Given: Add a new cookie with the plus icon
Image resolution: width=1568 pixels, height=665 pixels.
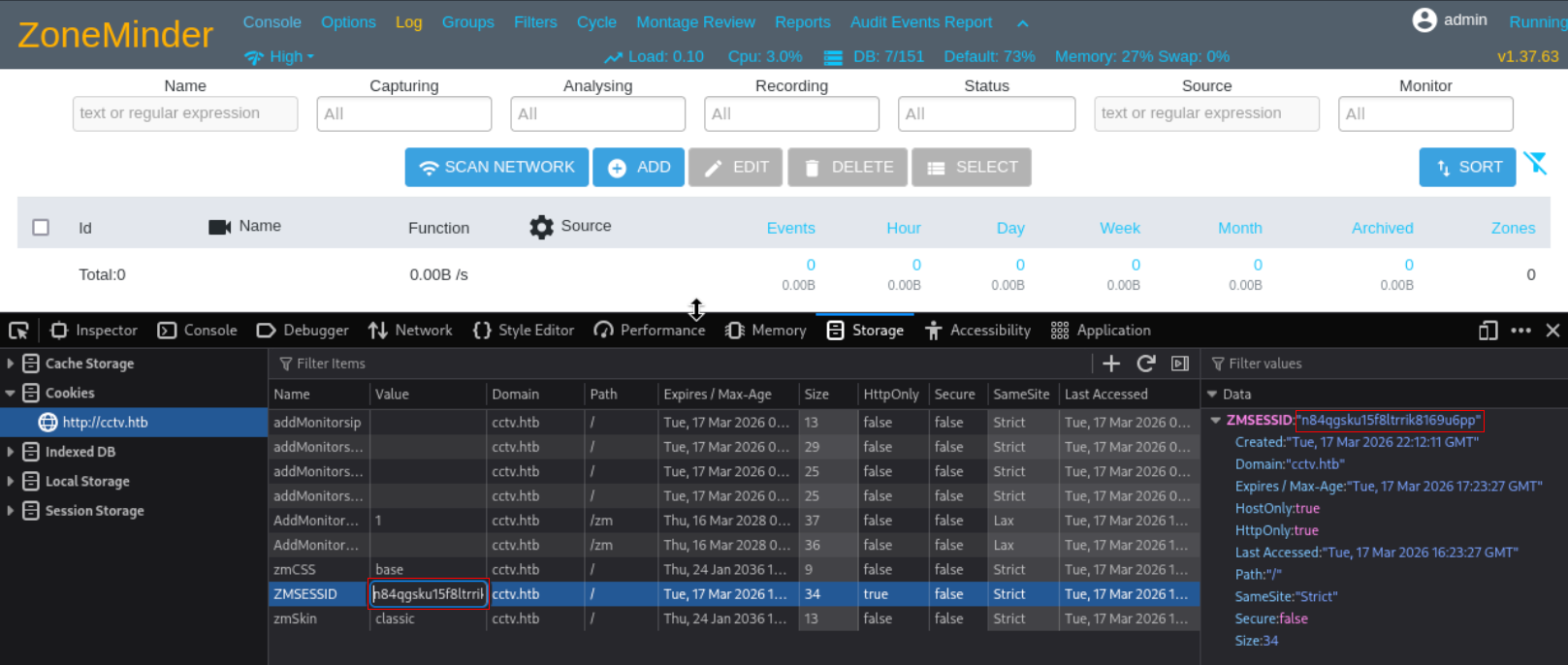Looking at the screenshot, I should point(1111,364).
